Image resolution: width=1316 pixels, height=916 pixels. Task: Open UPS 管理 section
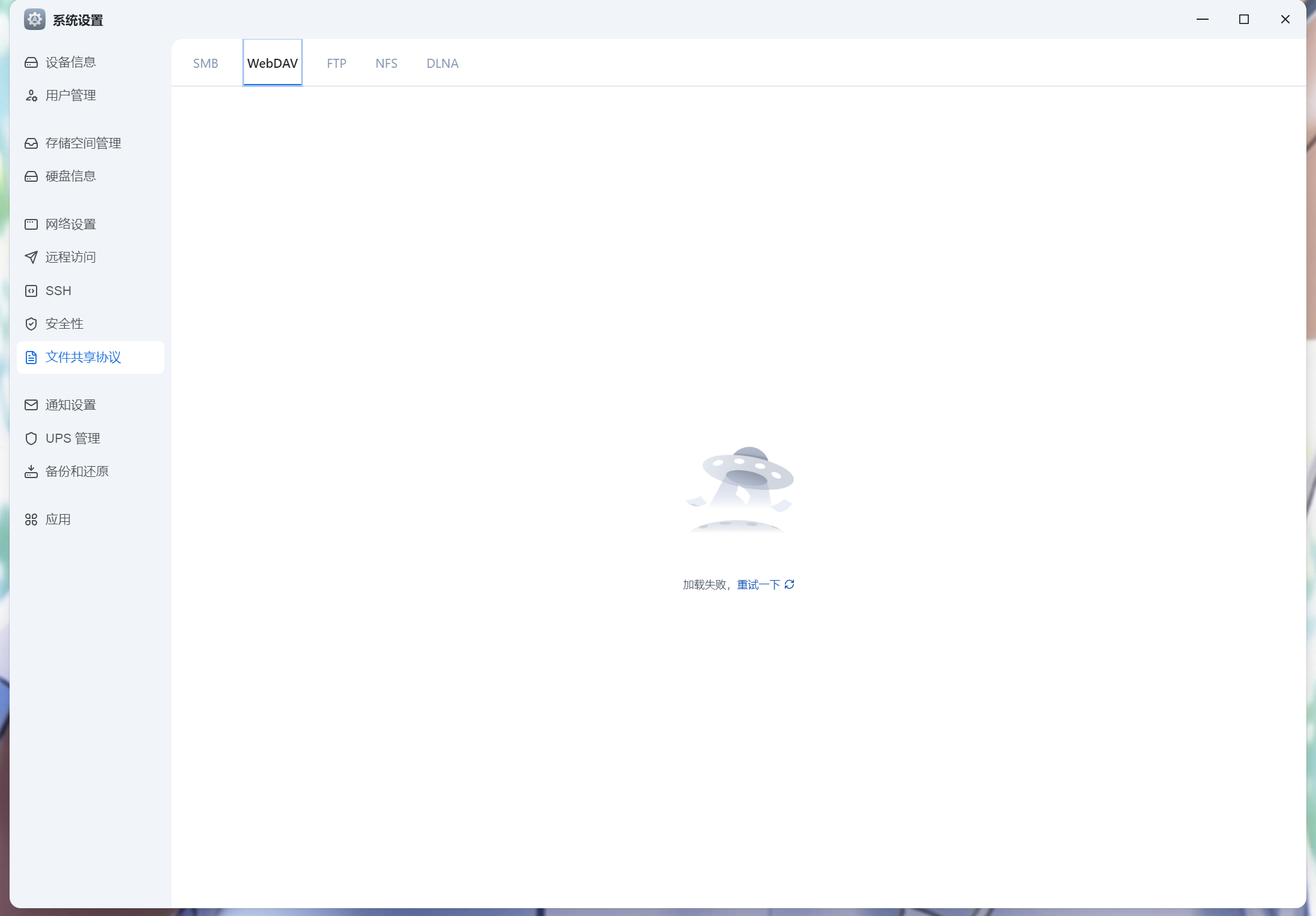point(73,439)
